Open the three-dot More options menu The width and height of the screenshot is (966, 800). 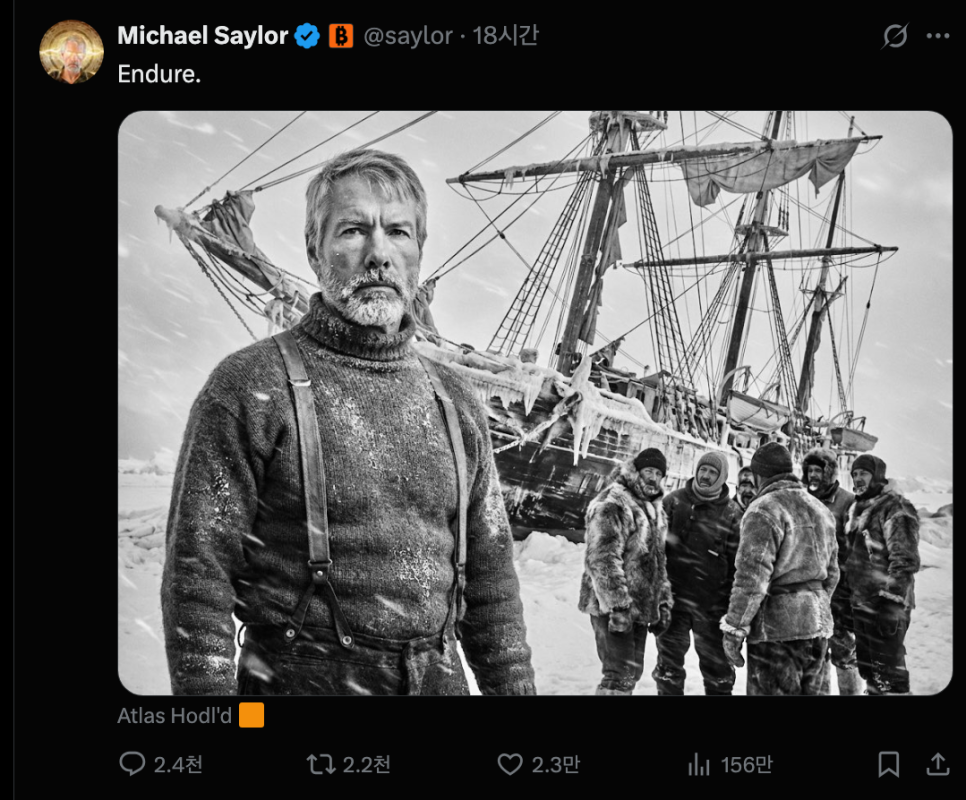click(x=938, y=36)
